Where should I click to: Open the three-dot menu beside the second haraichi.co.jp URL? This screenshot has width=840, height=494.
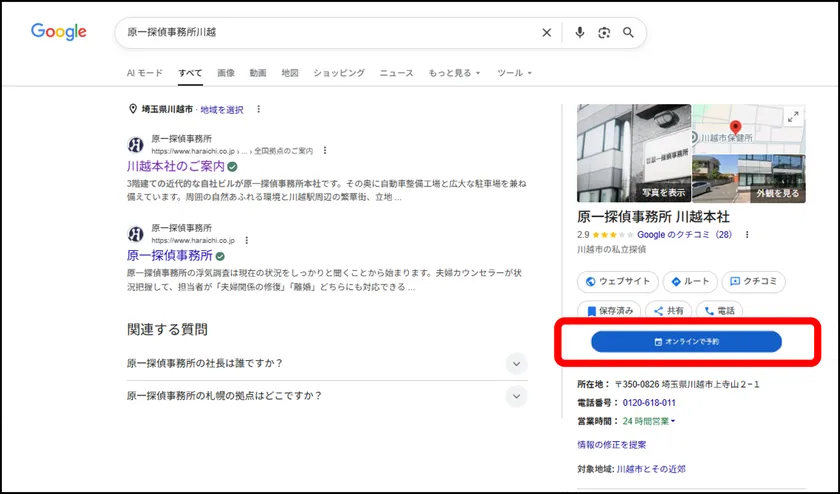pos(246,240)
